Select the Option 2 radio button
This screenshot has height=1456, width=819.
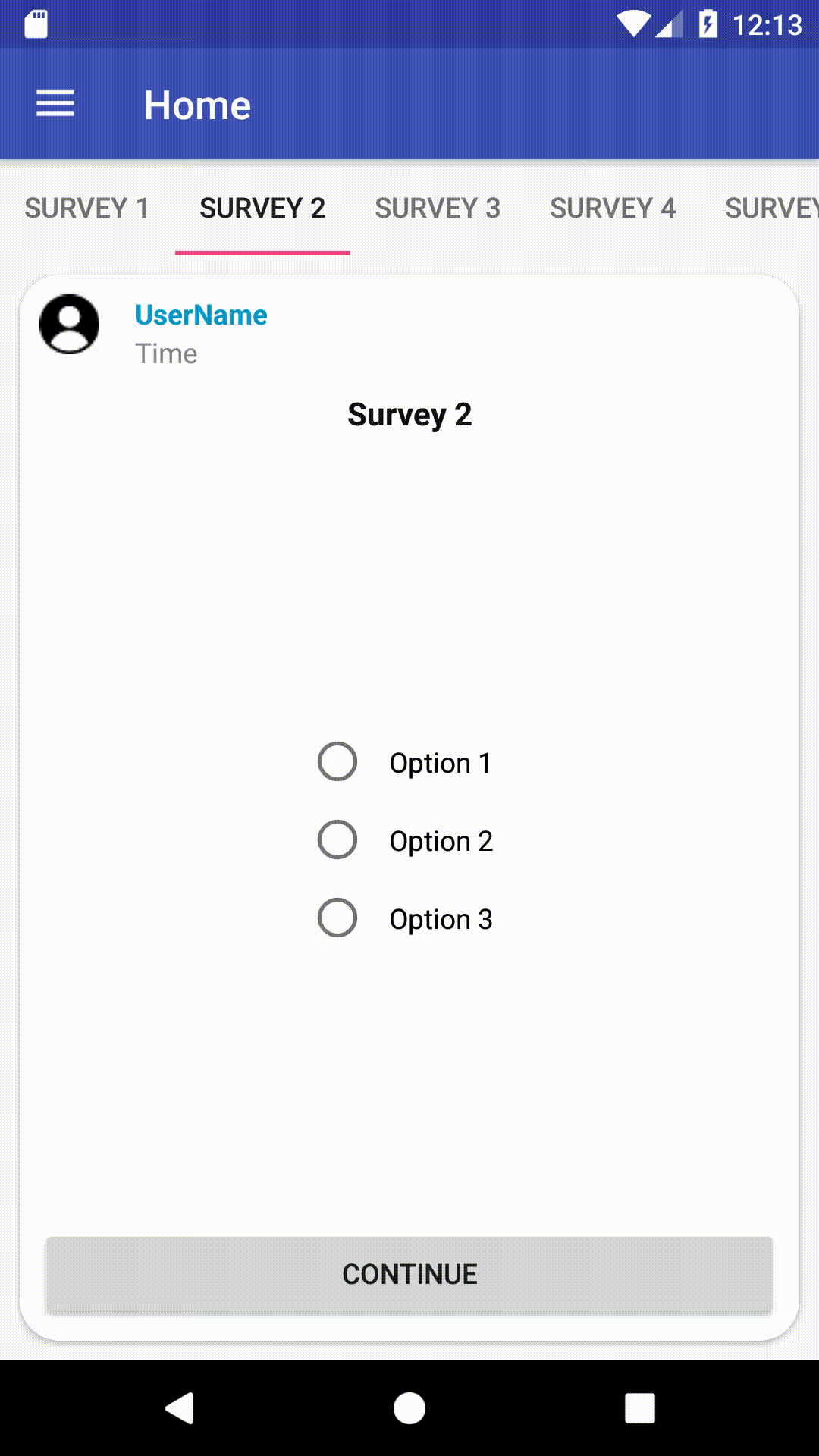click(337, 839)
